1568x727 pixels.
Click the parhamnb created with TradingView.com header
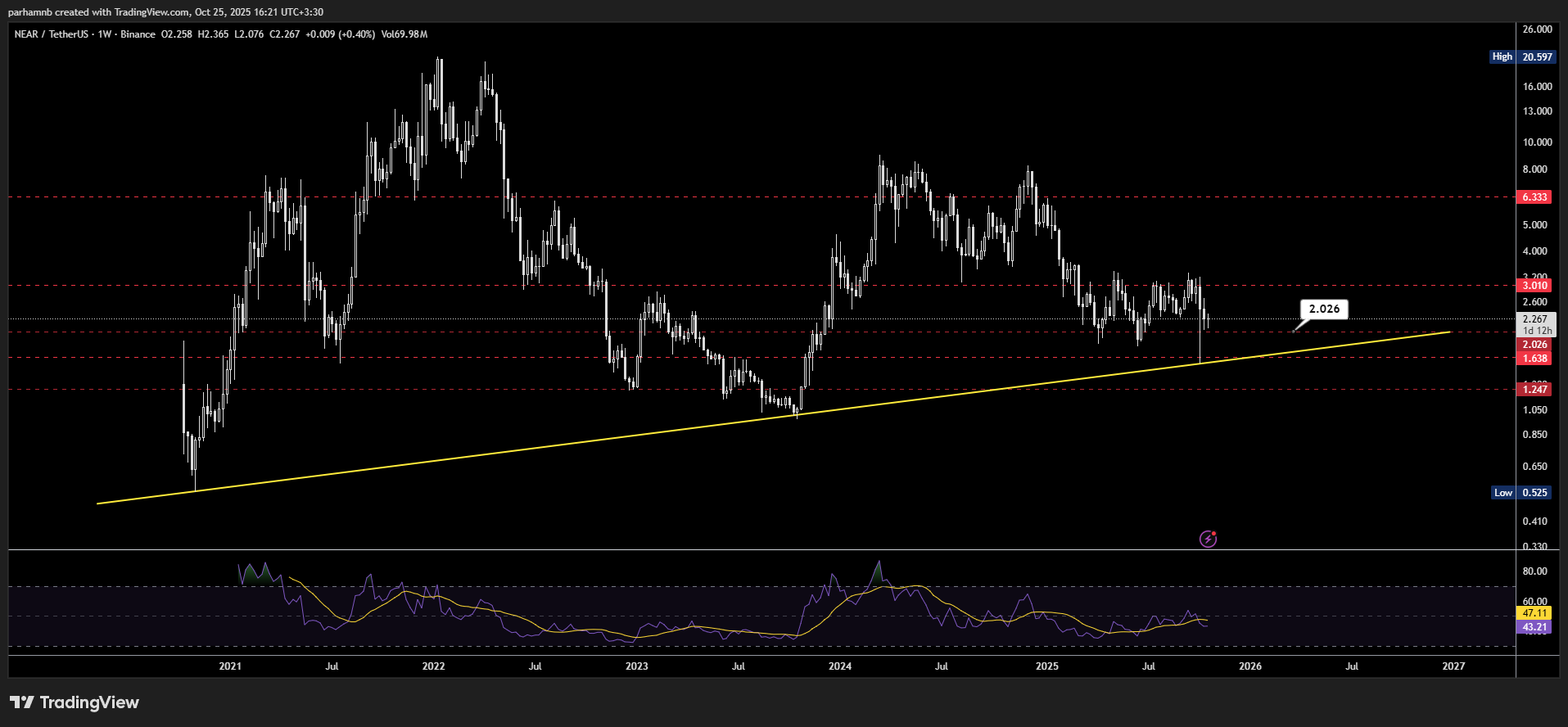165,12
